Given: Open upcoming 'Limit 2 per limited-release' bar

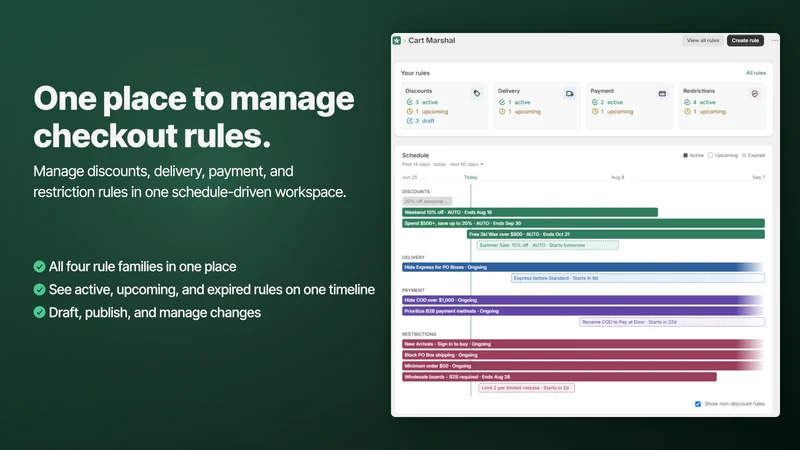Looking at the screenshot, I should pyautogui.click(x=527, y=388).
